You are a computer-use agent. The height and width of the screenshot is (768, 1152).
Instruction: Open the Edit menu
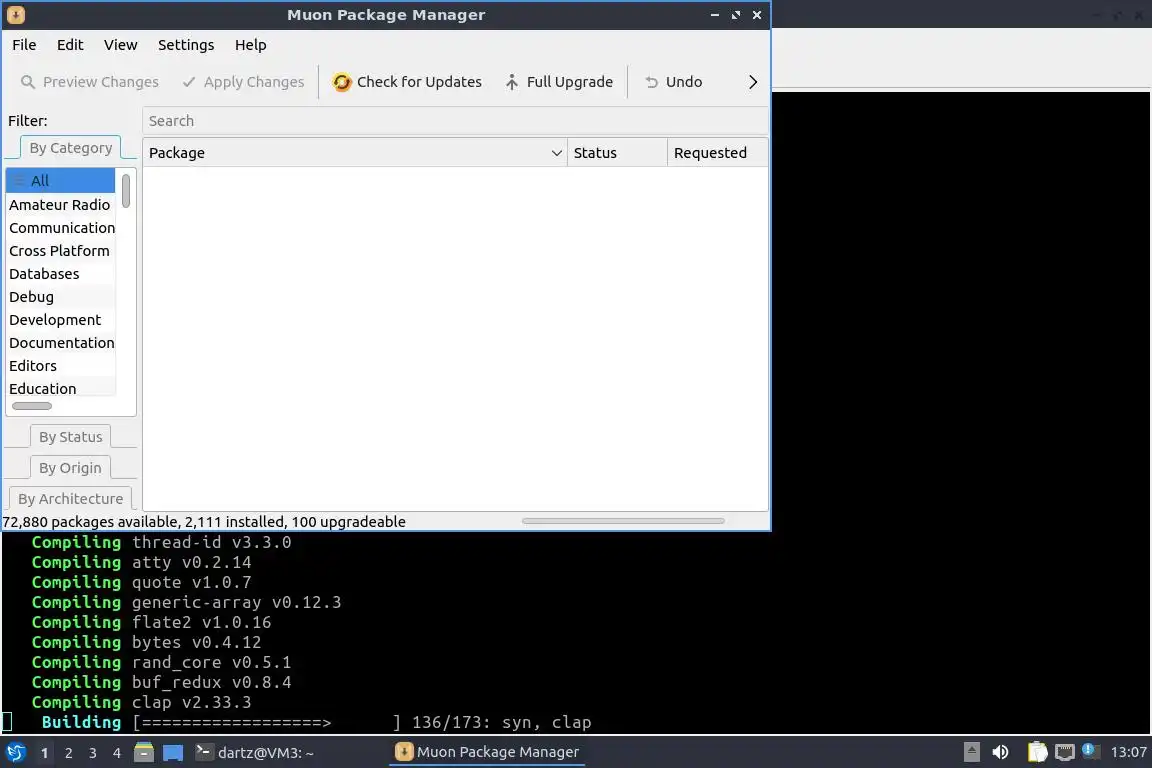(71, 45)
